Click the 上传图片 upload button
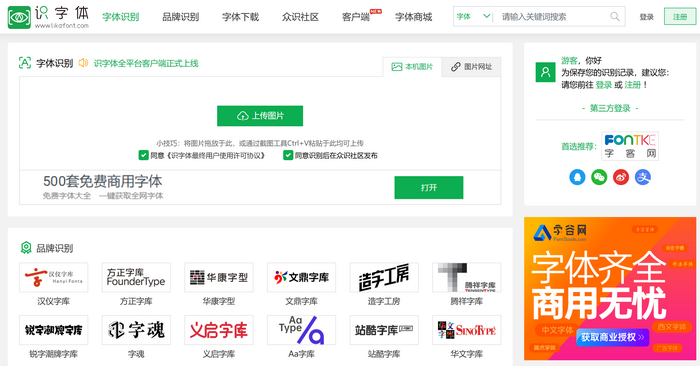 260,116
